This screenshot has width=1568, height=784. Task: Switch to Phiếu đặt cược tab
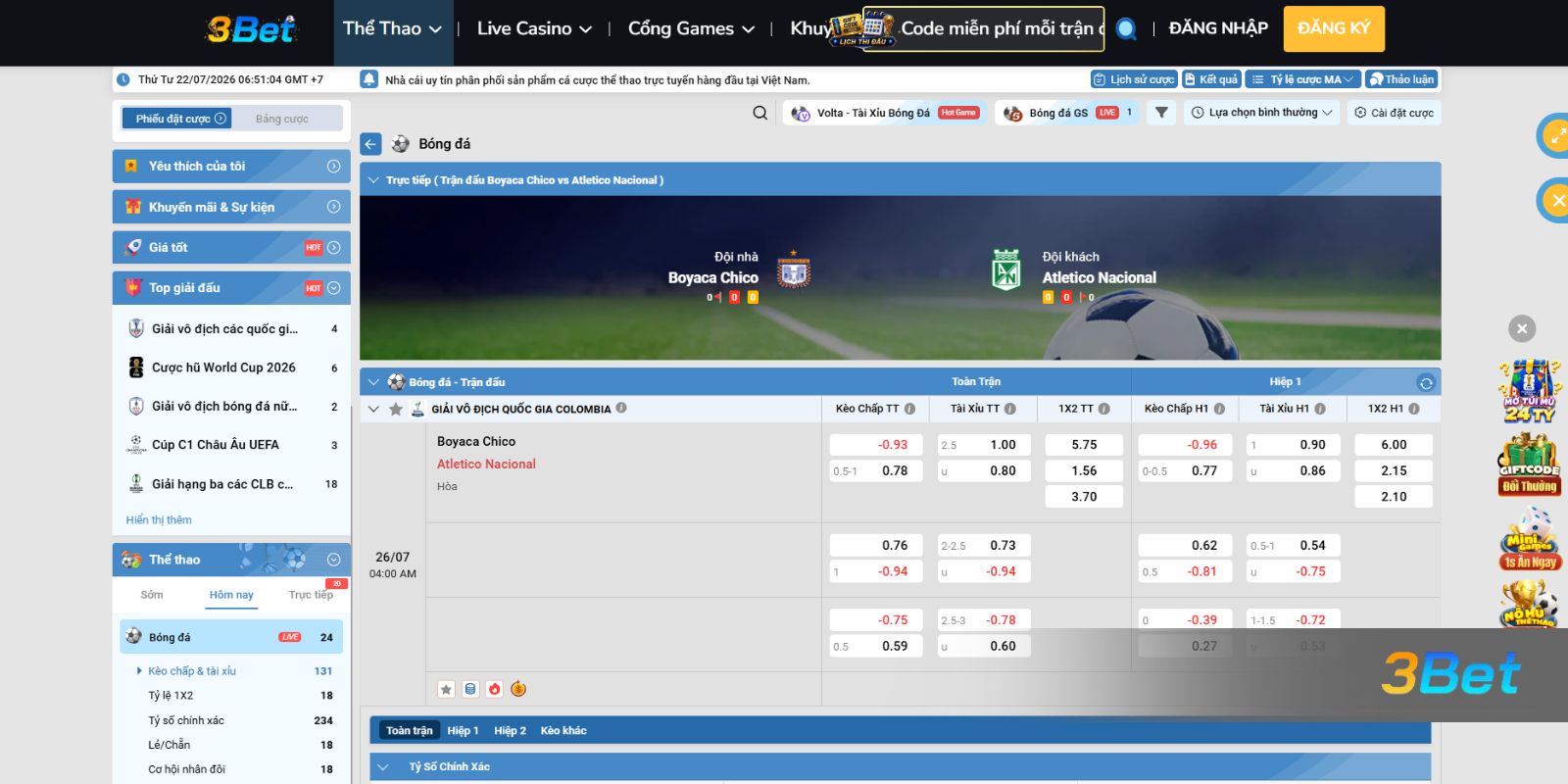[x=176, y=119]
